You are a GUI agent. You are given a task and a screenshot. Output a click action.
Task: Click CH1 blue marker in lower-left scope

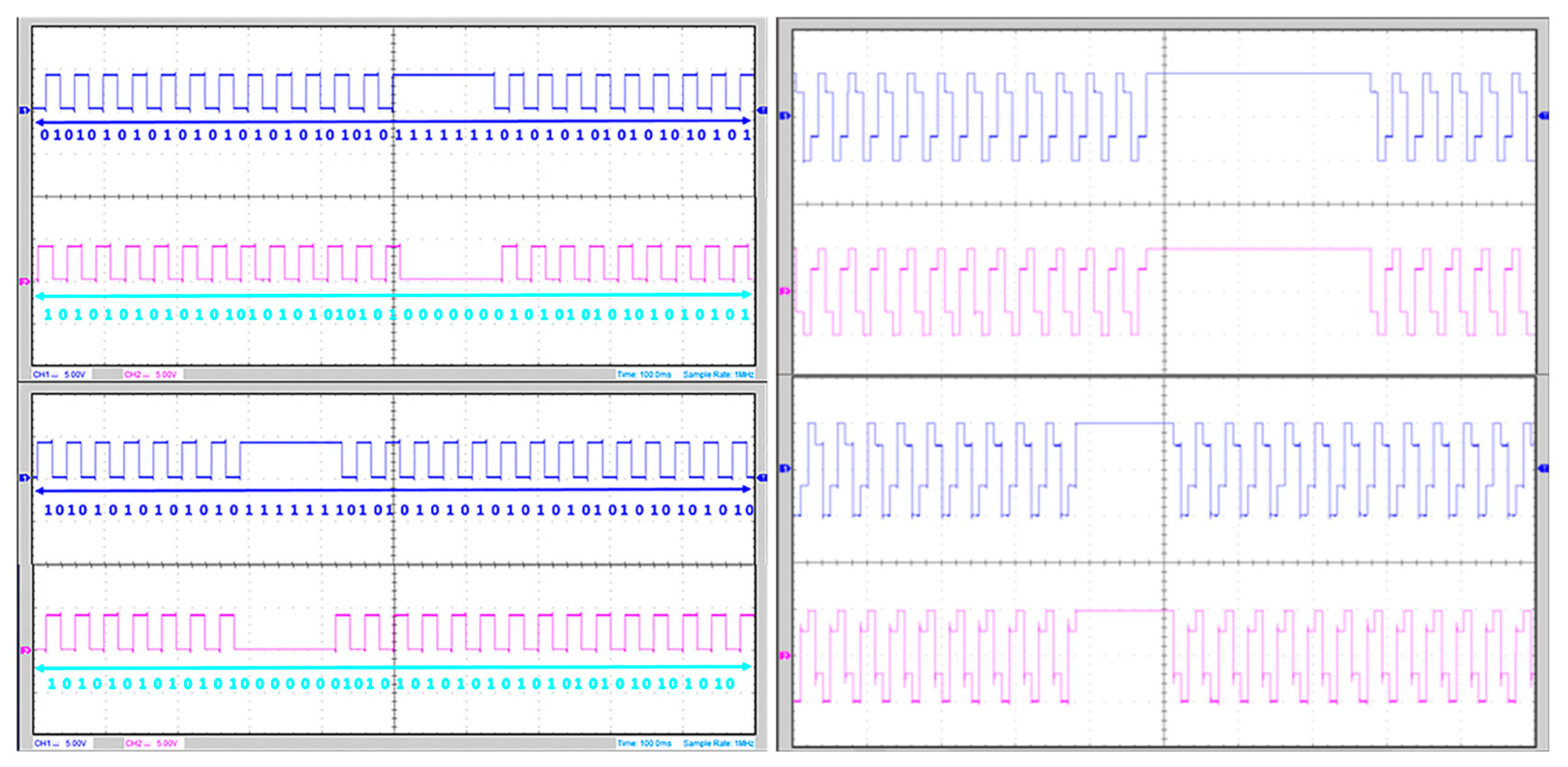pyautogui.click(x=24, y=478)
